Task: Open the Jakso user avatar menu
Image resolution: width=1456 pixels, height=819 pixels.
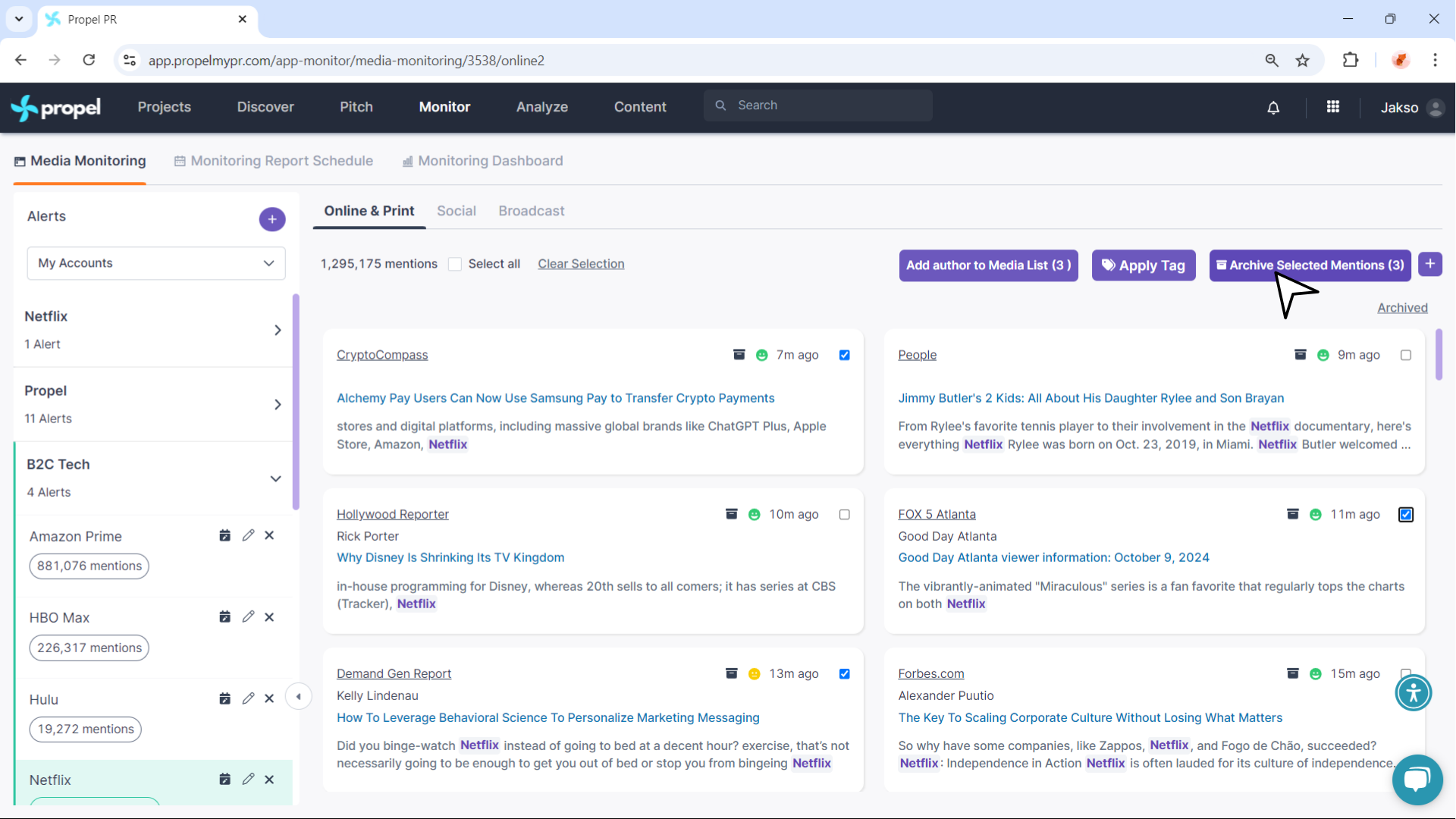Action: click(1435, 108)
